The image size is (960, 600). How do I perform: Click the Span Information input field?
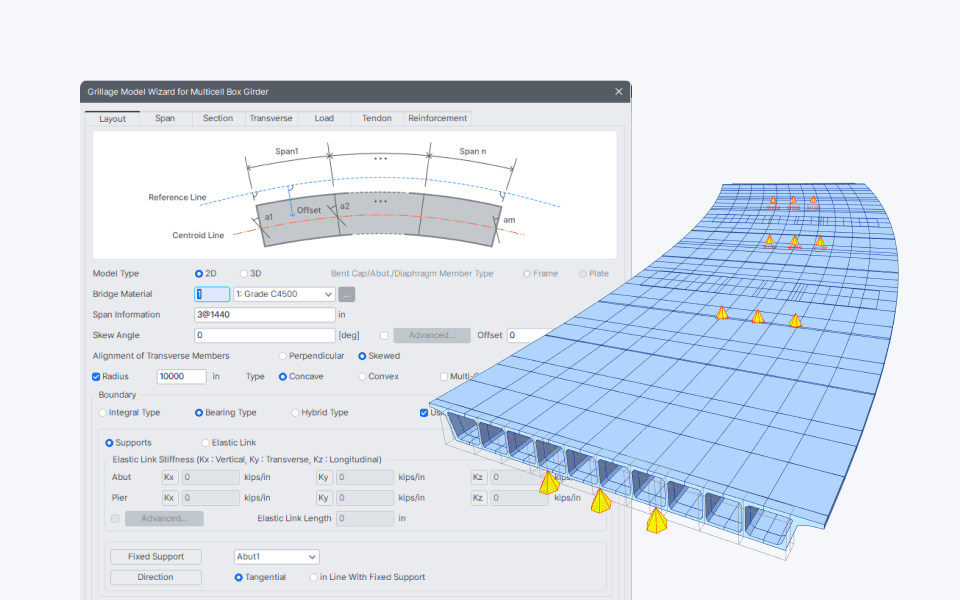pyautogui.click(x=264, y=315)
